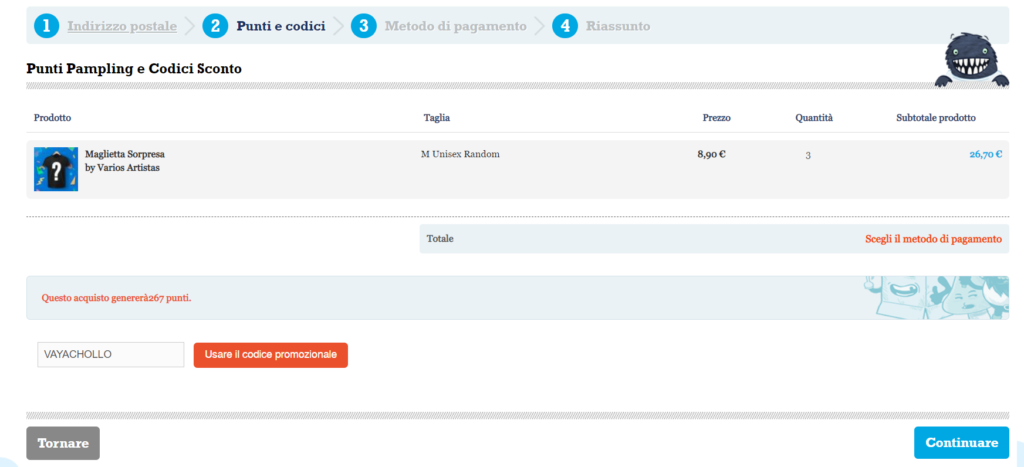Click the step 1 circle icon
The width and height of the screenshot is (1024, 467).
(47, 26)
